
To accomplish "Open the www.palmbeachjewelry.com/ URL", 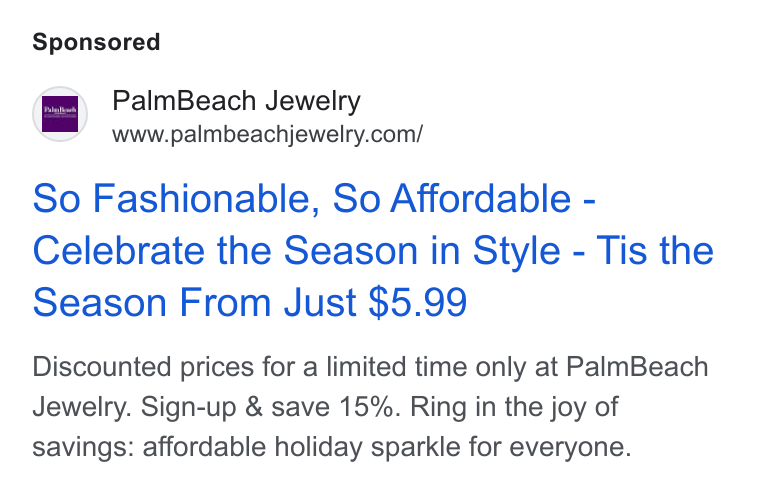I will 267,134.
